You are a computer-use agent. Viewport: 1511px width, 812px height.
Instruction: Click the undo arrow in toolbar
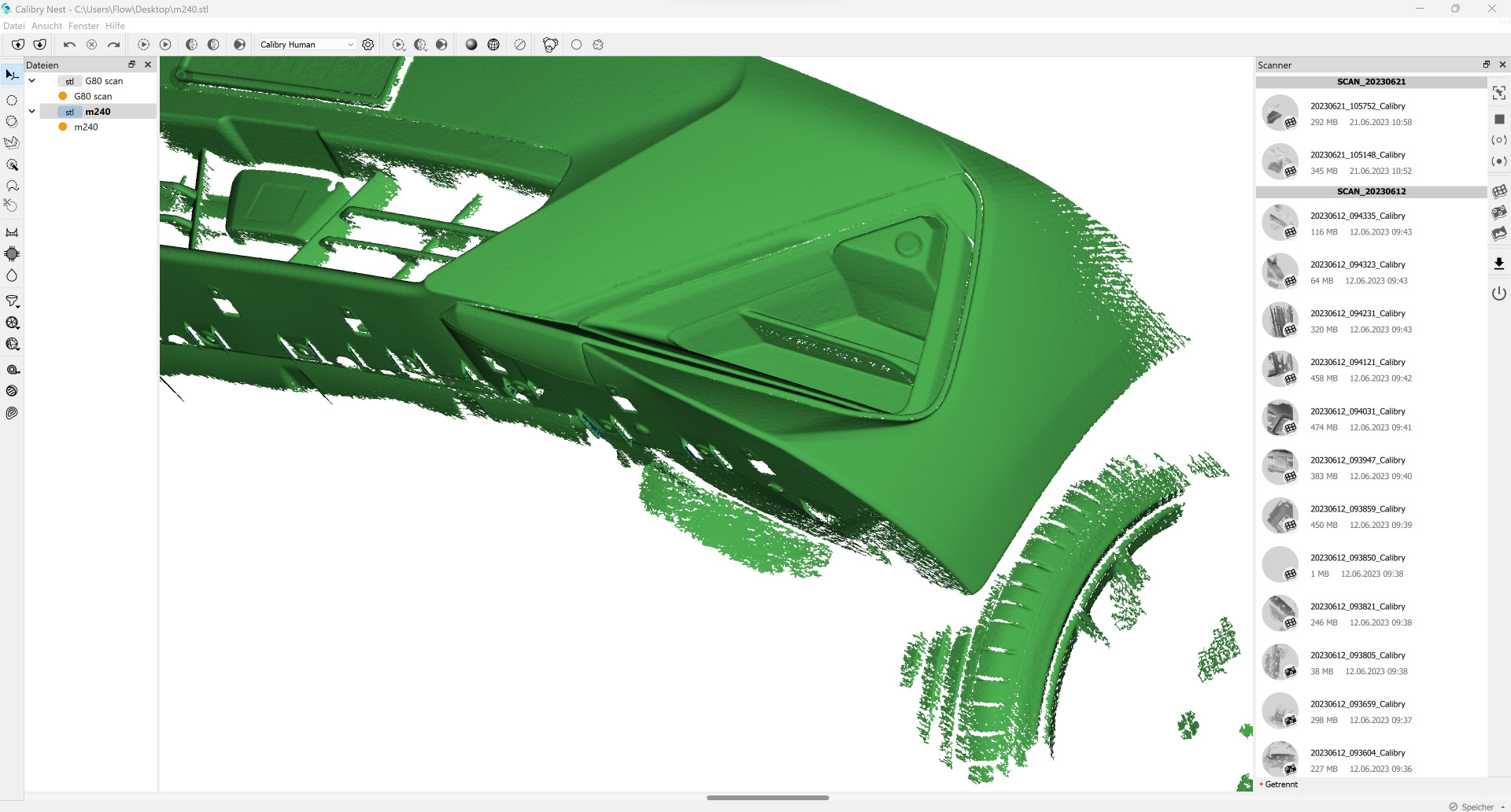coord(69,45)
